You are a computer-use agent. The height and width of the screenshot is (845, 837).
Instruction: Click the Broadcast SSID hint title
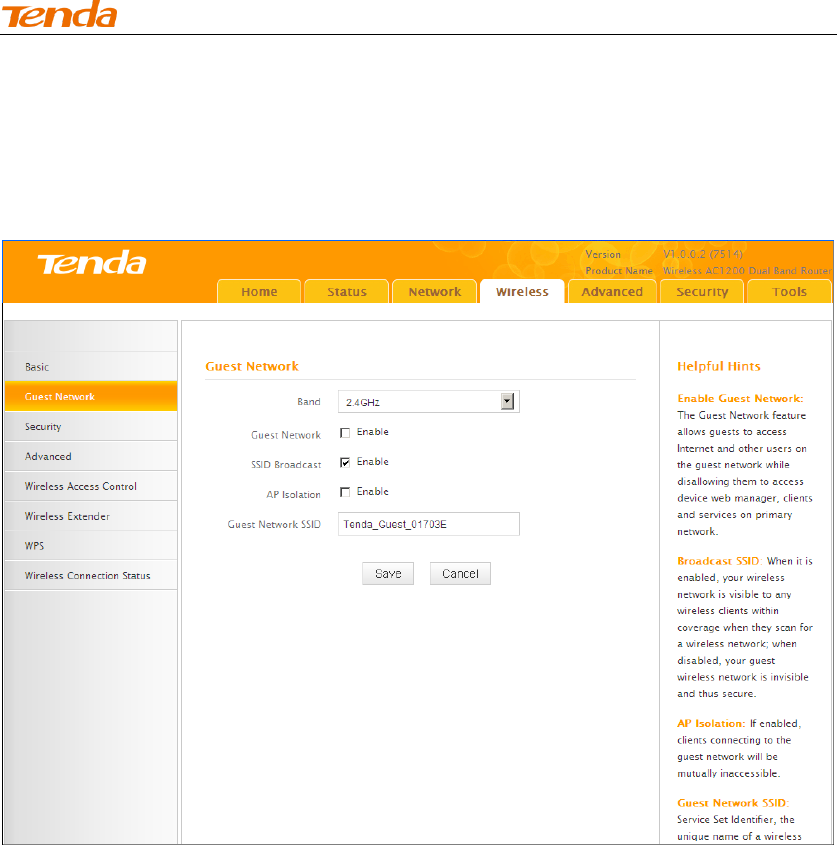719,561
